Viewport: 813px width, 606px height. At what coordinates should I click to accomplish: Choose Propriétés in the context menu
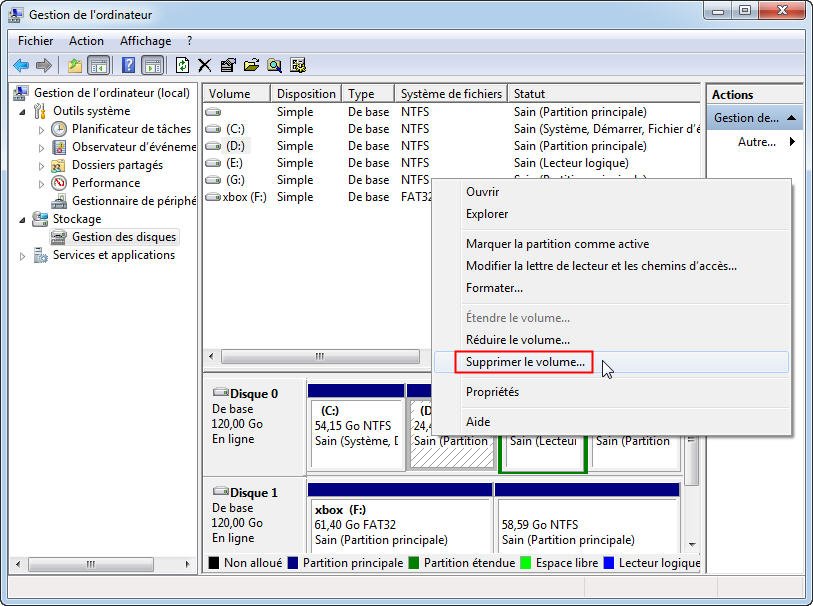coord(612,392)
